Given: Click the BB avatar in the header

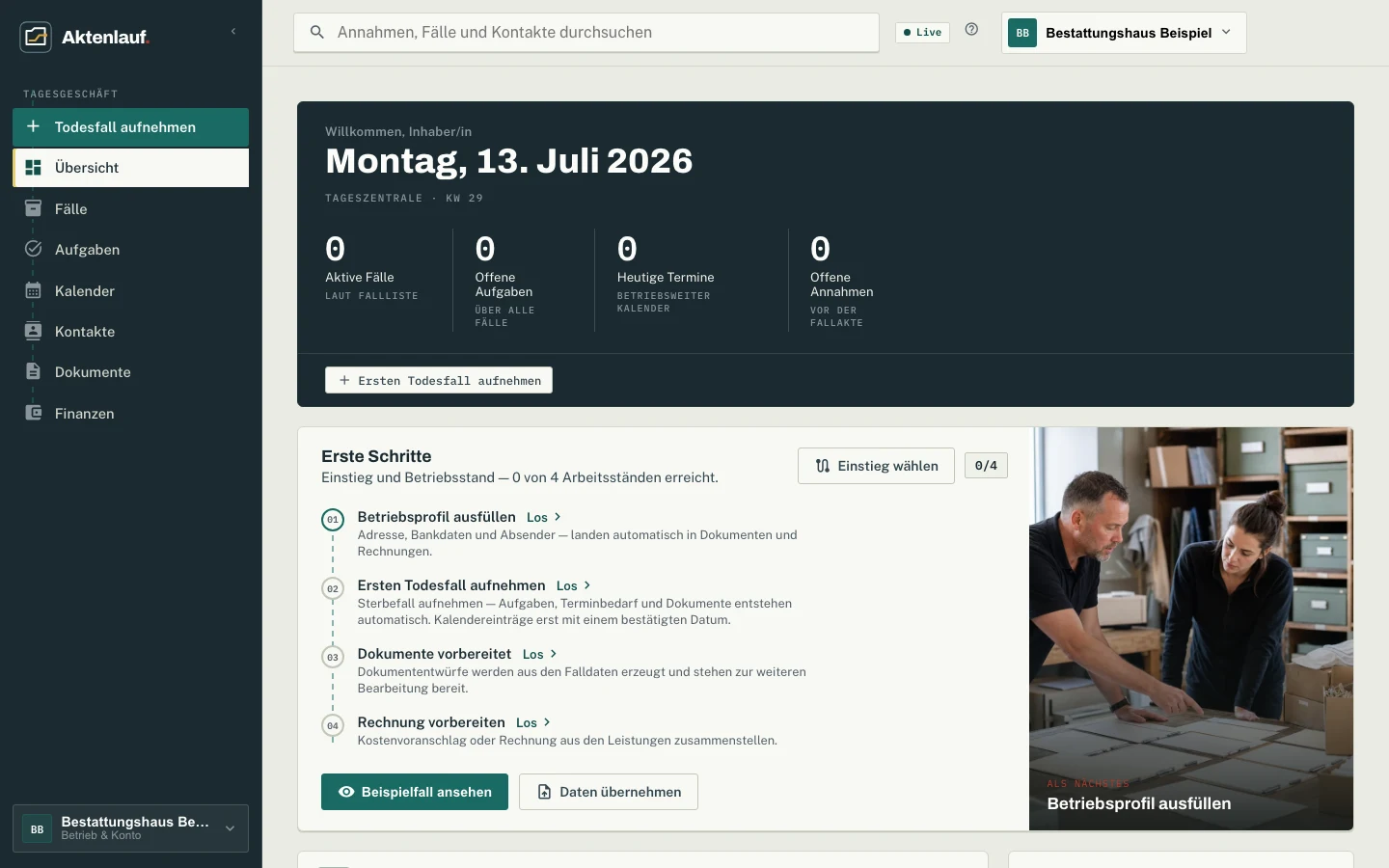Looking at the screenshot, I should [1022, 33].
